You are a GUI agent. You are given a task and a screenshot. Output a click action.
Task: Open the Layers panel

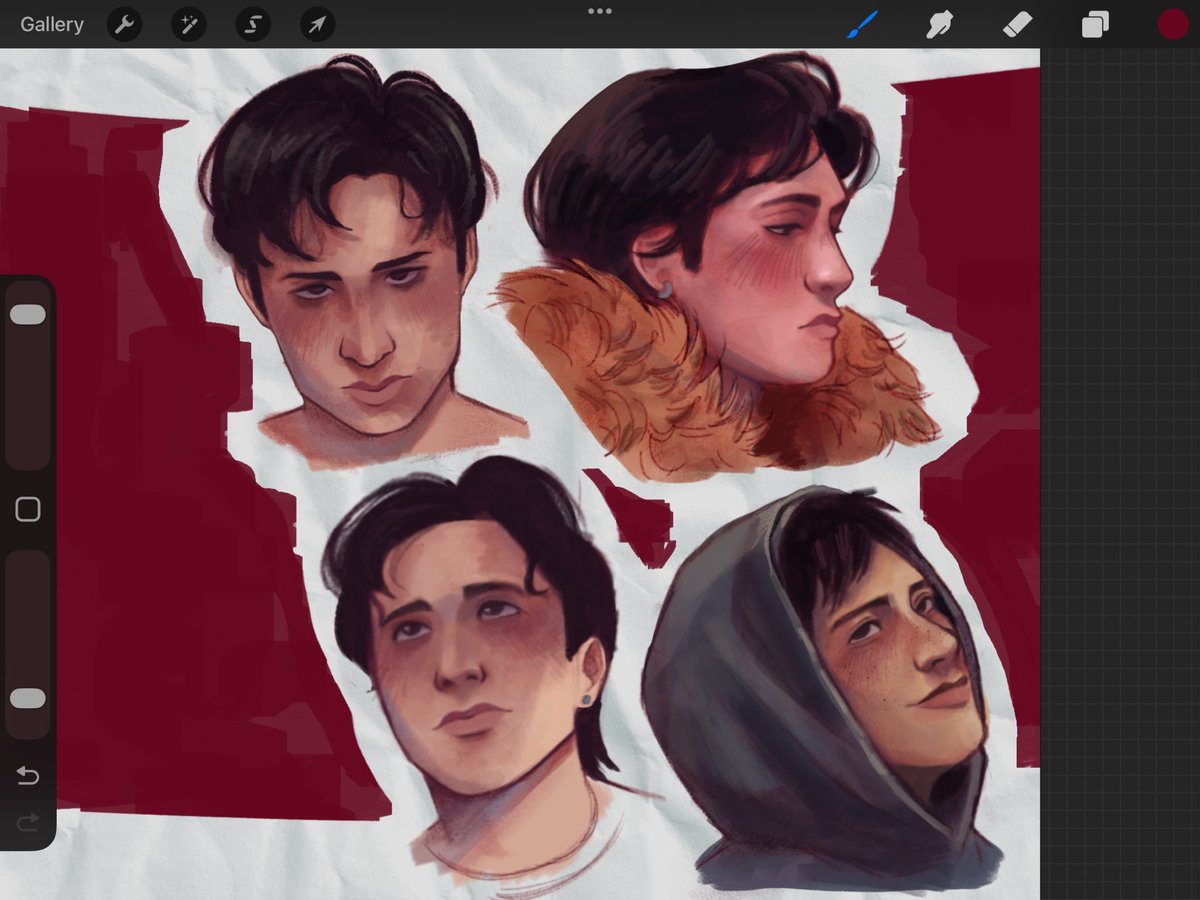[1095, 24]
